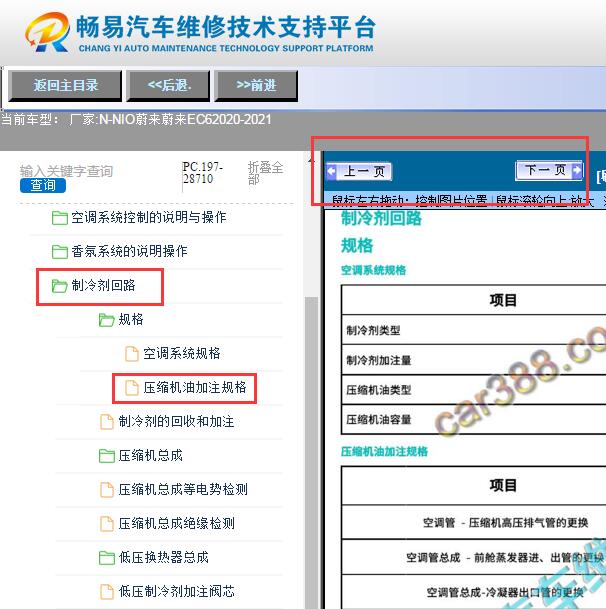Go forward using >>前进 button
The width and height of the screenshot is (606, 609).
click(256, 85)
